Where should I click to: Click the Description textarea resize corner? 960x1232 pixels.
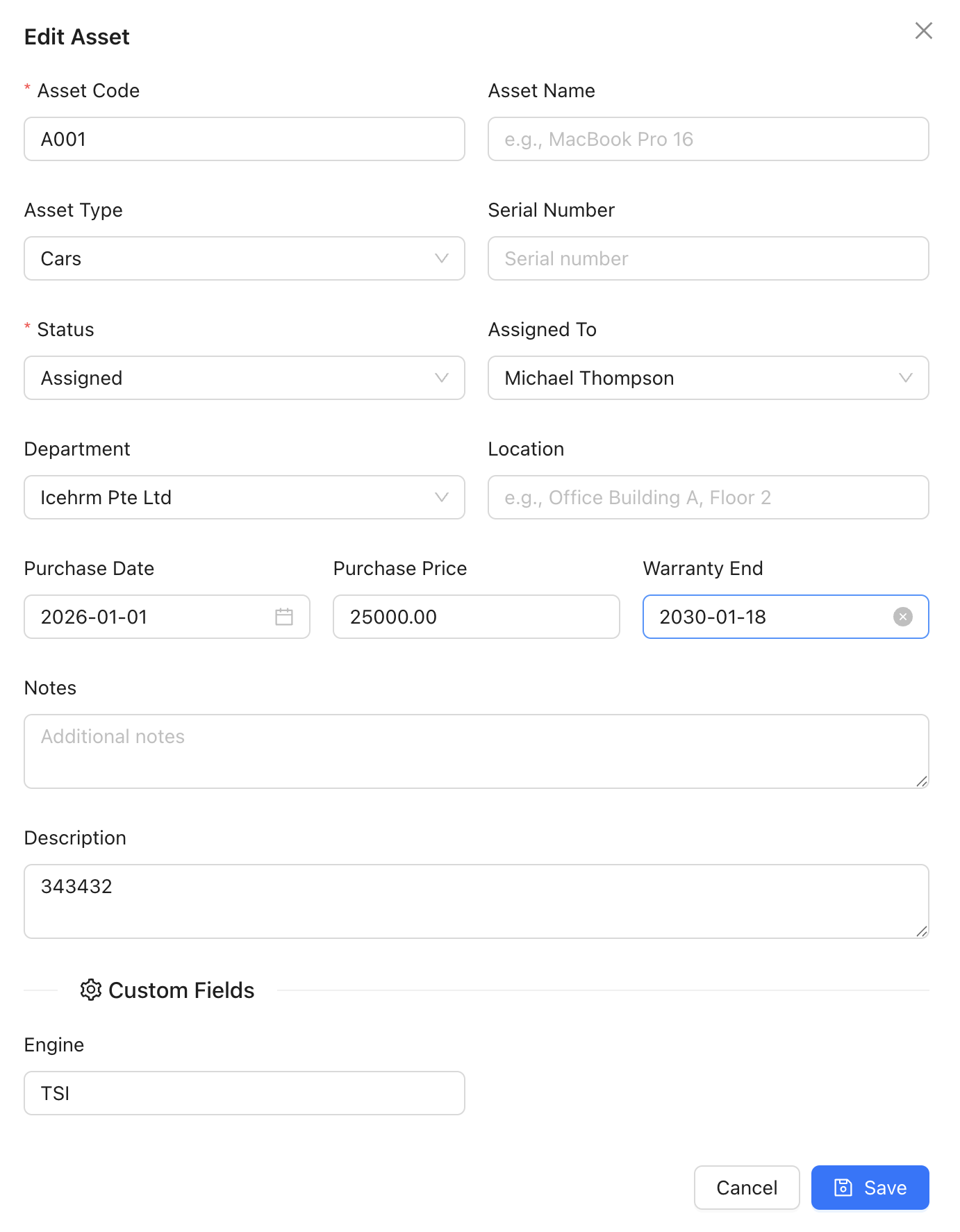(x=921, y=931)
